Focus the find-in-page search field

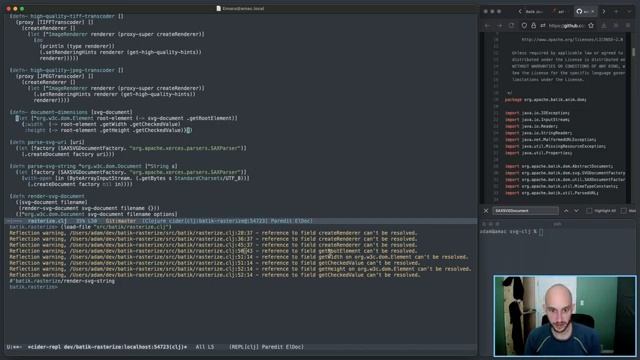(x=525, y=211)
